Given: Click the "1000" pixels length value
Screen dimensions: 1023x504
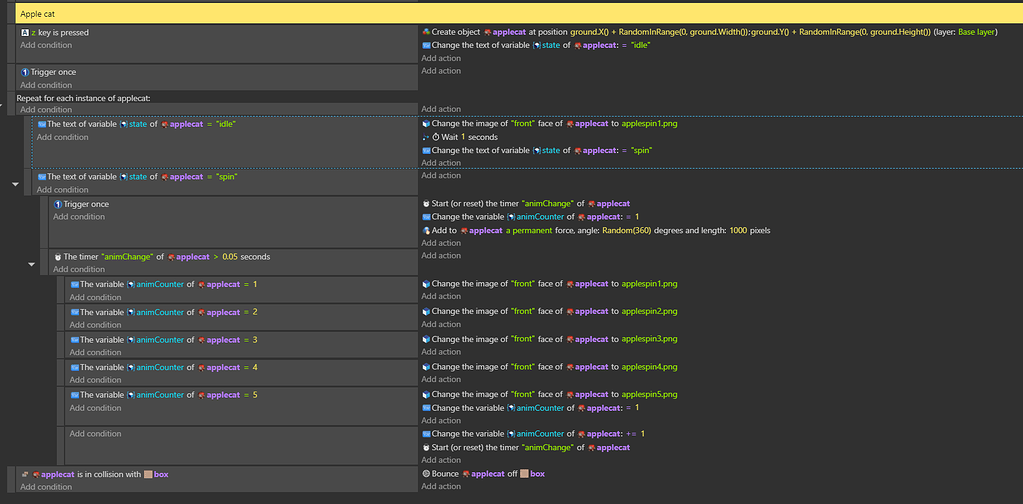Looking at the screenshot, I should [x=739, y=230].
